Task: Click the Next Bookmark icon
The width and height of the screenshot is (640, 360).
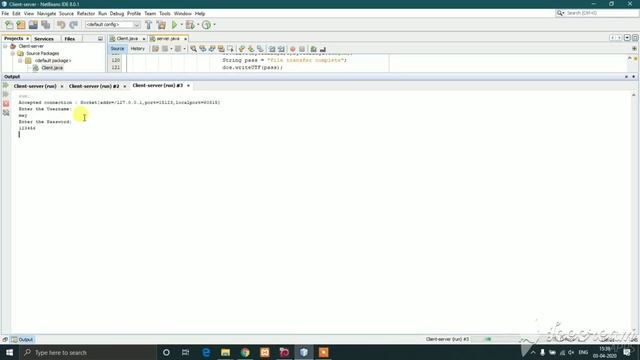Action: pyautogui.click(x=251, y=49)
